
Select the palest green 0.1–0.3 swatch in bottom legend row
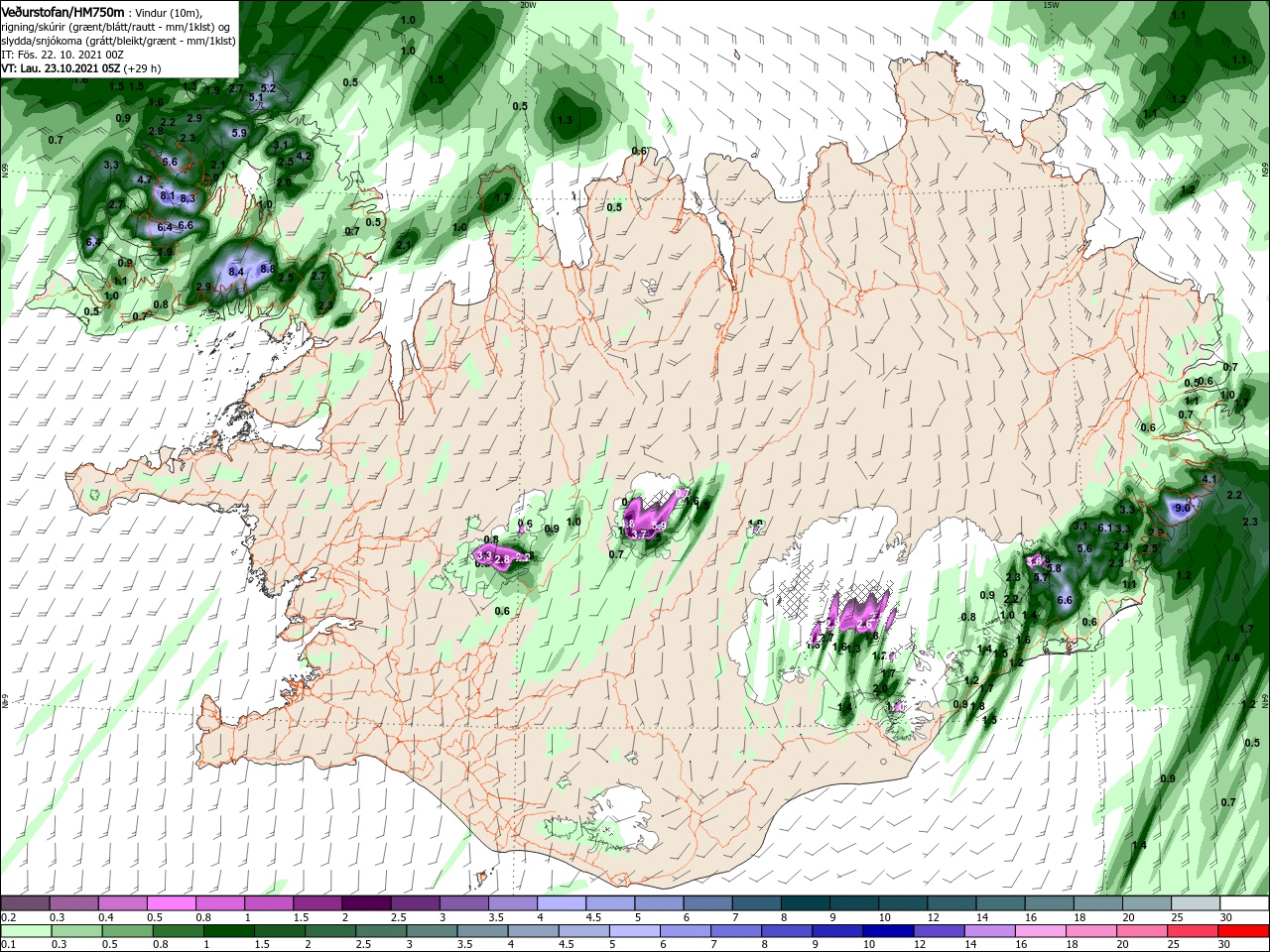(x=25, y=932)
